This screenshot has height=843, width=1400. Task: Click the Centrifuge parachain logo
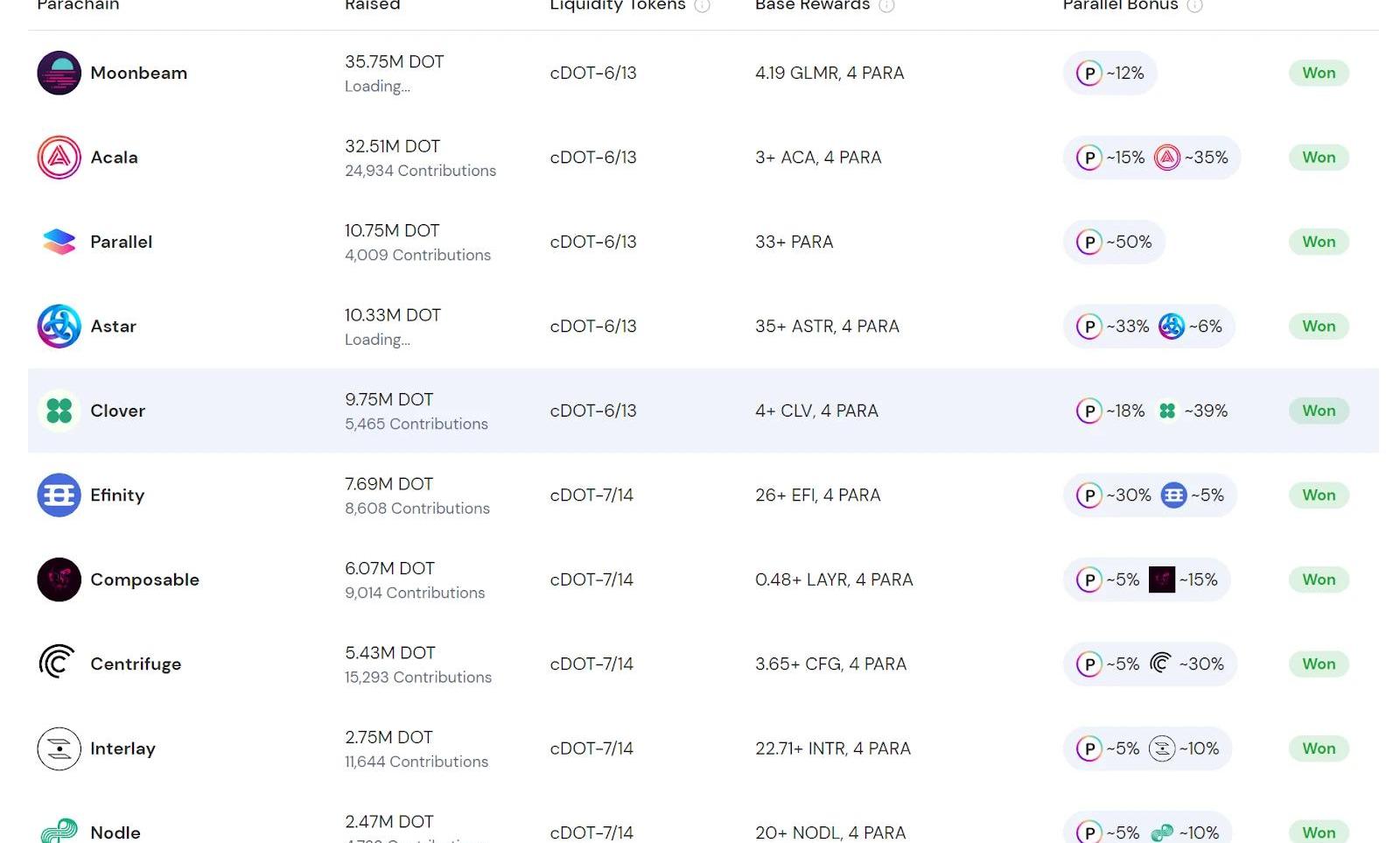pos(59,664)
